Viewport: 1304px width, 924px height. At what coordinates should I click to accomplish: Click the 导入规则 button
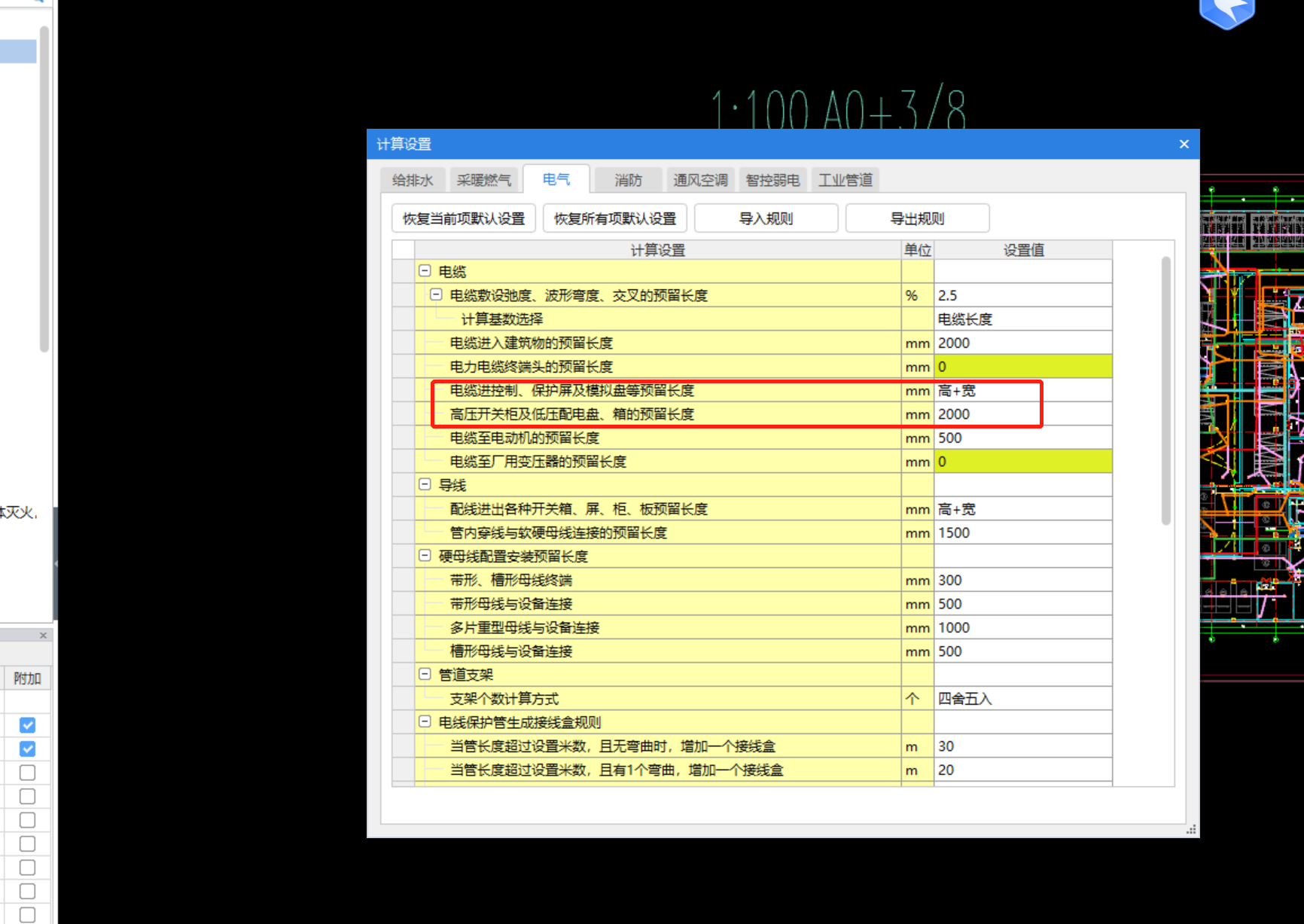766,218
